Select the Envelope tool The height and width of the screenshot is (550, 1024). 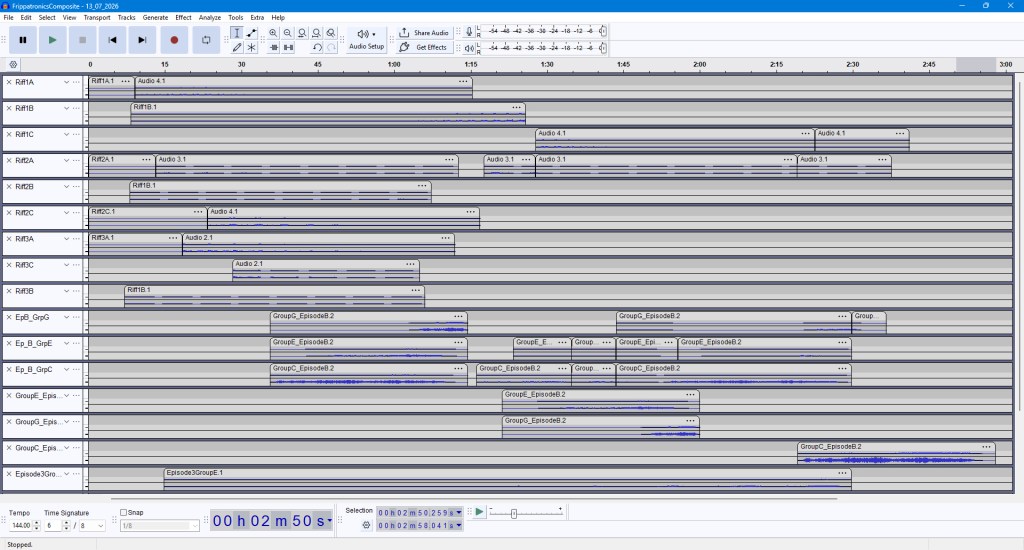tap(251, 33)
